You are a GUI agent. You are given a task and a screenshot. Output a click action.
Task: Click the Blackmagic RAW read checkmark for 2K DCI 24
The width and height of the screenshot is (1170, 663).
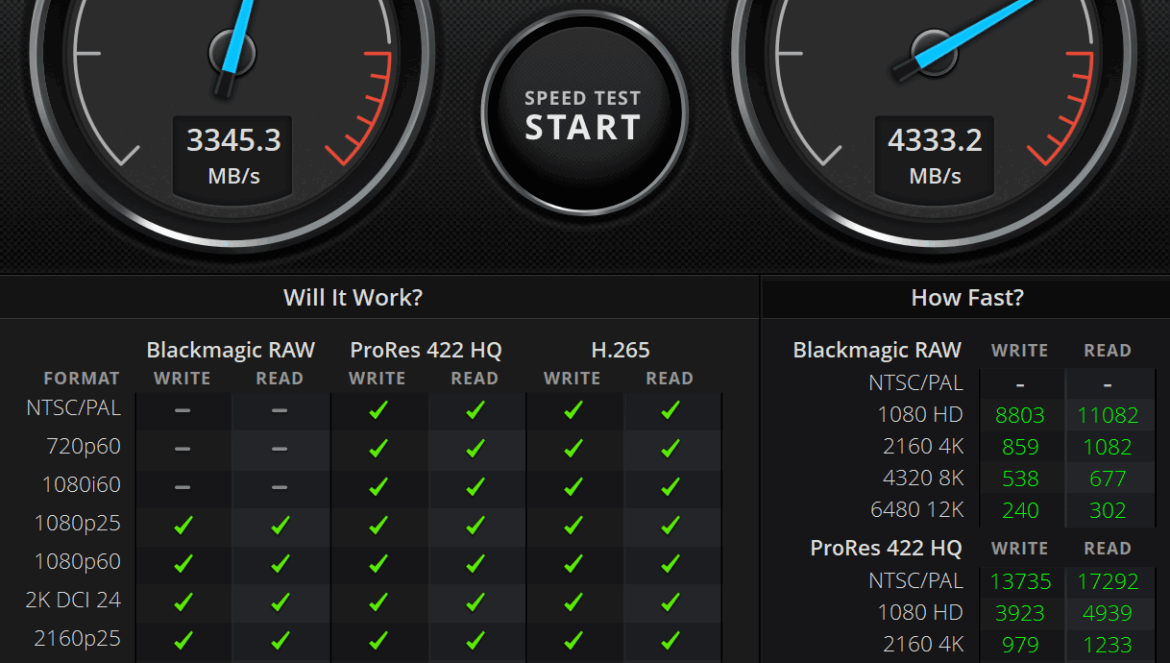(x=280, y=602)
